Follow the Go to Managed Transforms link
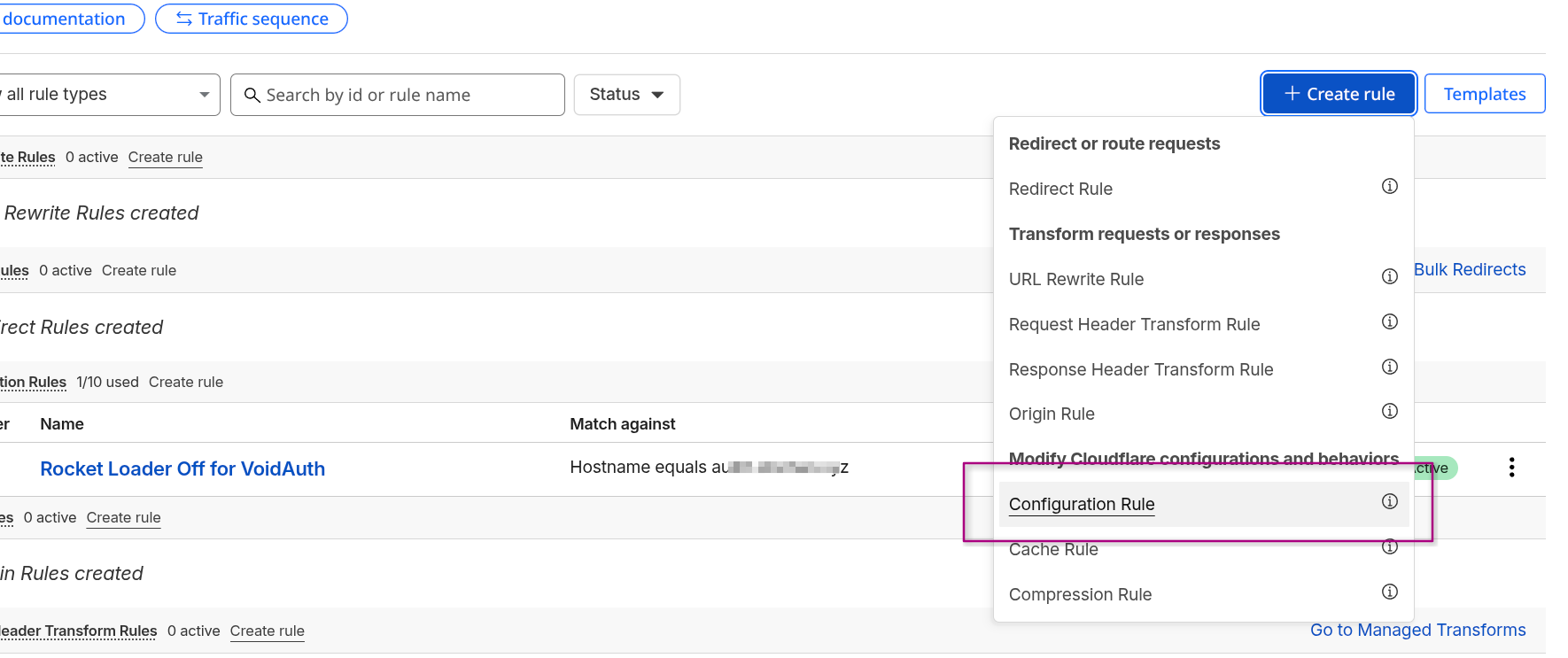Viewport: 1568px width, 658px height. click(x=1417, y=630)
